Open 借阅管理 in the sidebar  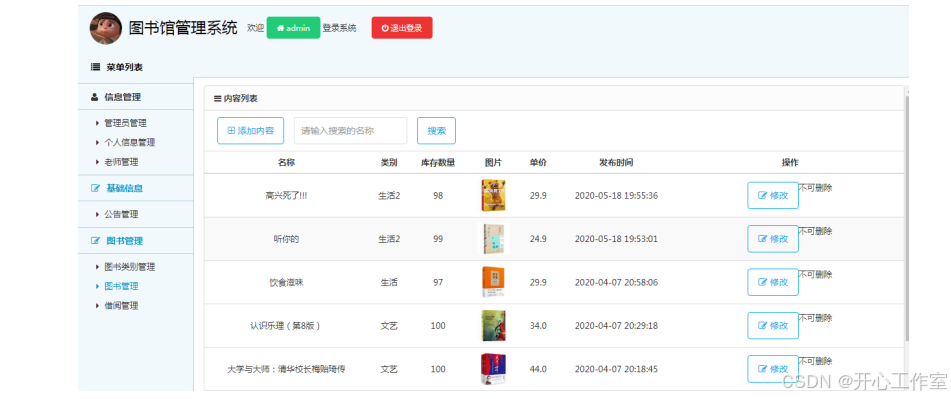click(121, 306)
